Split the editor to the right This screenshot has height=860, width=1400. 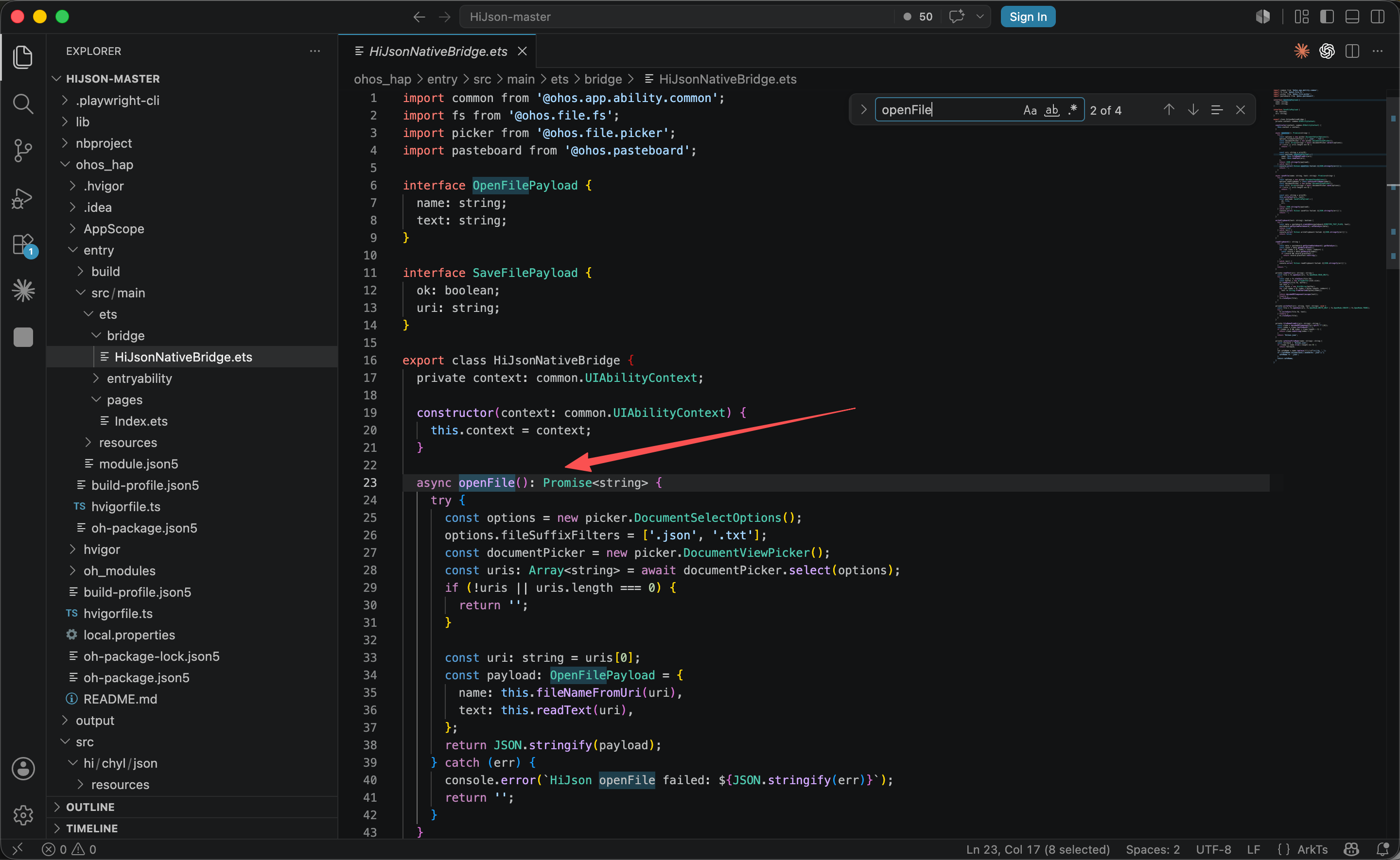pos(1352,51)
